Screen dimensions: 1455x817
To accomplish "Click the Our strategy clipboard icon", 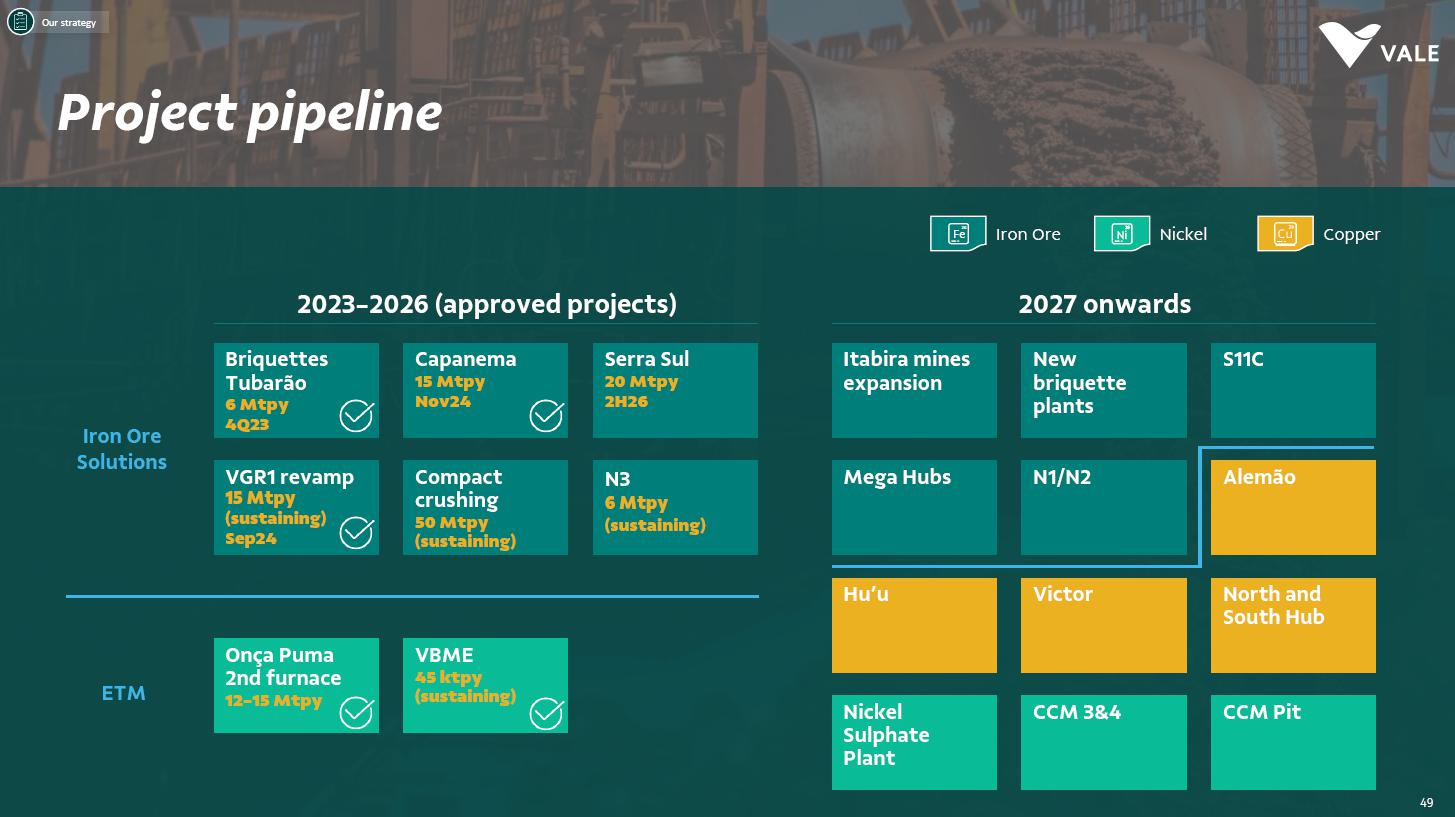I will (x=20, y=21).
